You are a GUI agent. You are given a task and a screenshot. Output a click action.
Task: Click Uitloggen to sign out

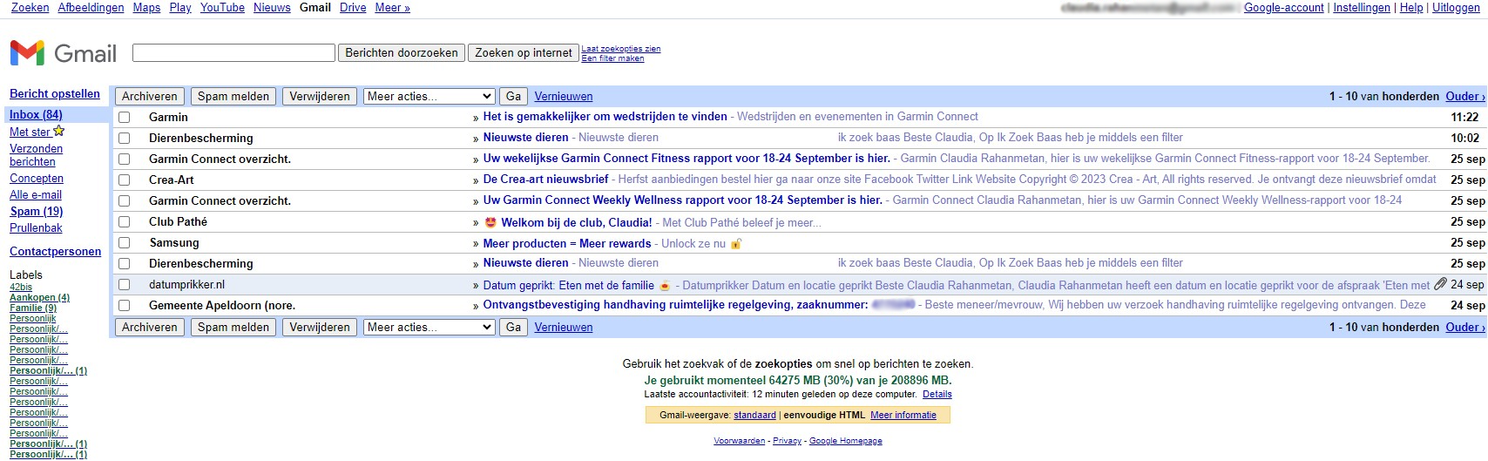tap(1456, 7)
